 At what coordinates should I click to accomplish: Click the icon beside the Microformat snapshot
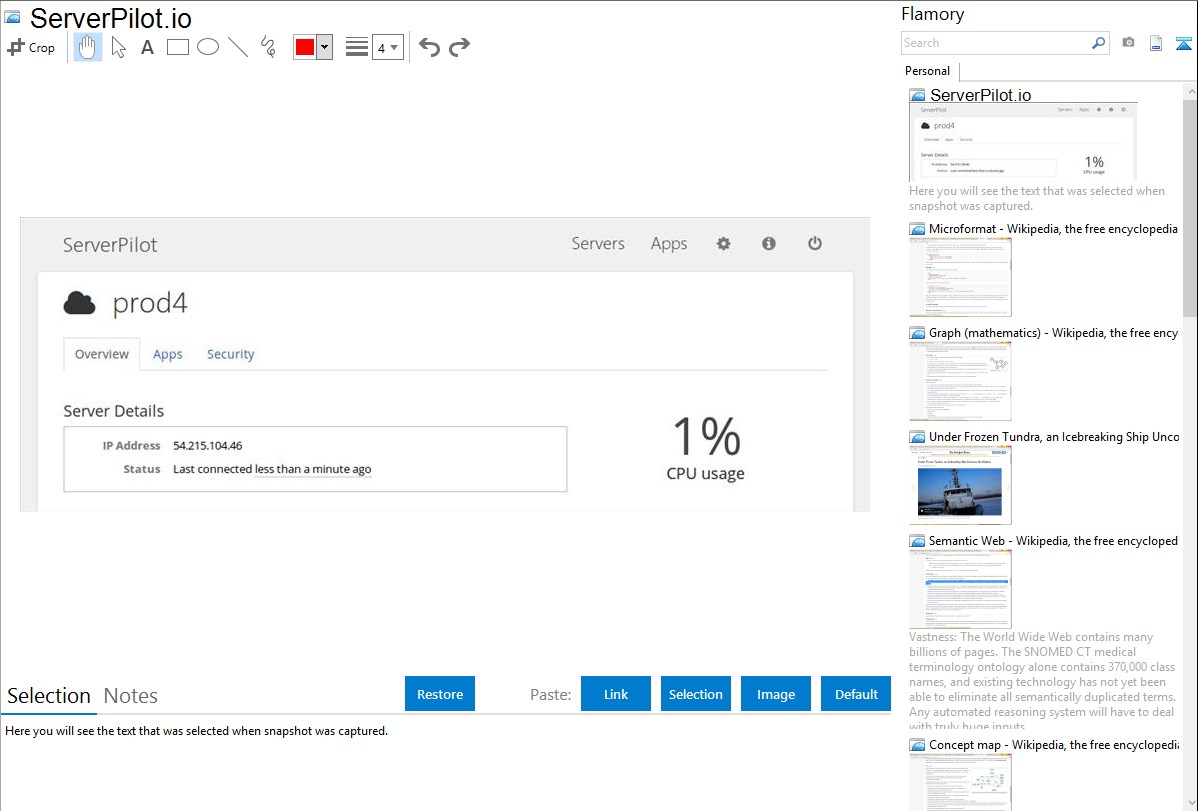(x=917, y=229)
